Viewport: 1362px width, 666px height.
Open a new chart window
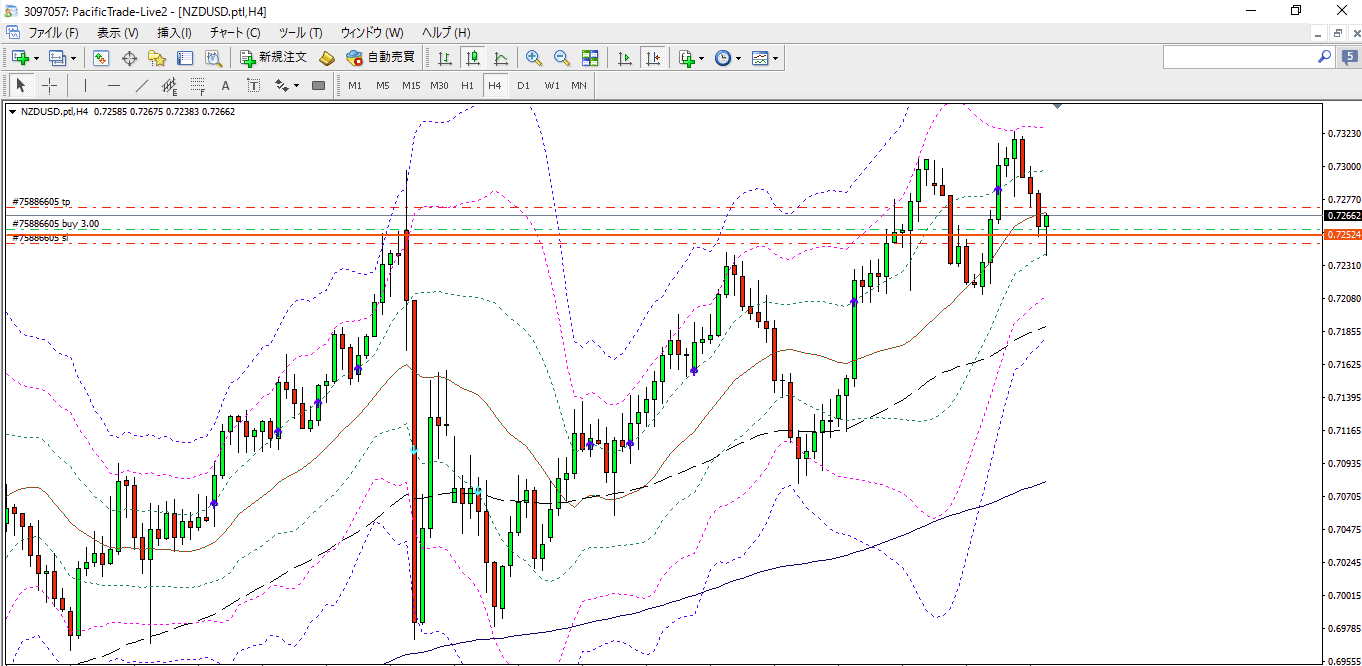pos(20,58)
